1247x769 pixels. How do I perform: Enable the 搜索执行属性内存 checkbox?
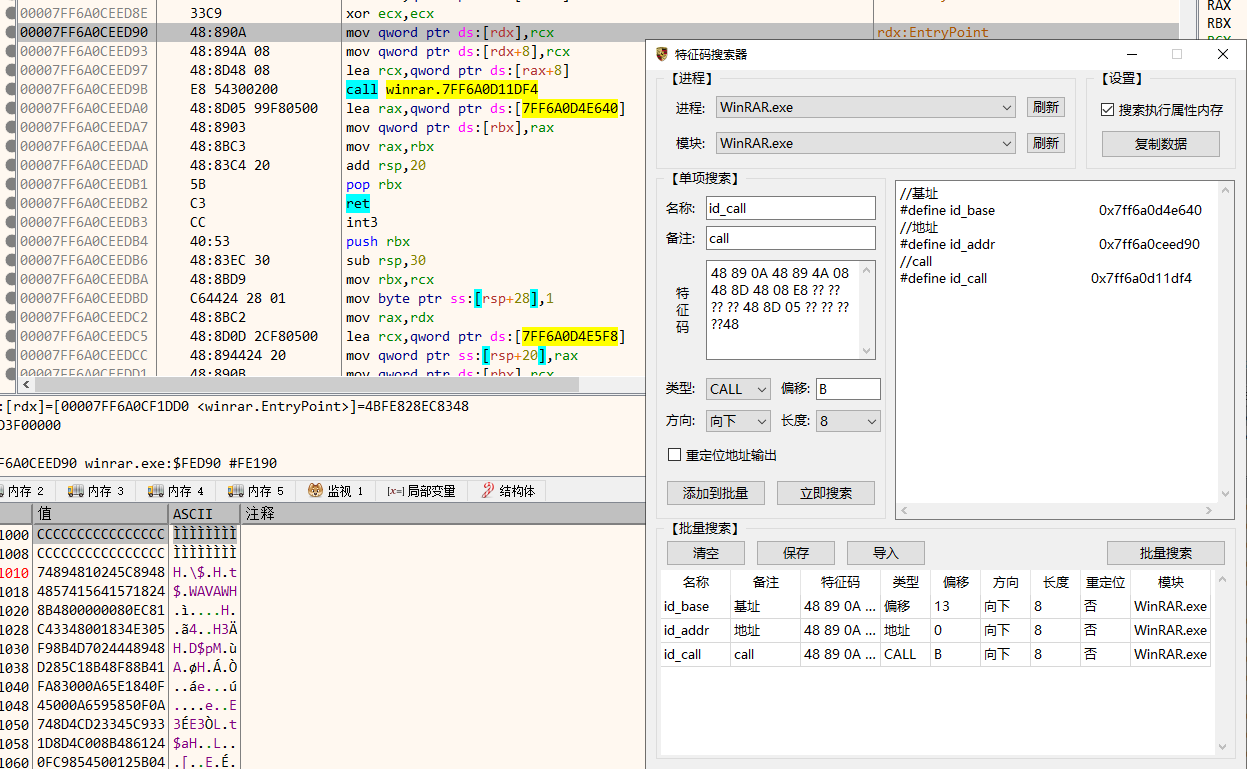[1107, 110]
